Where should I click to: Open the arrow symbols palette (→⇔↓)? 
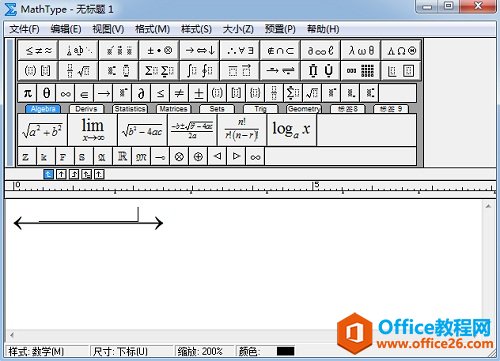tap(200, 50)
